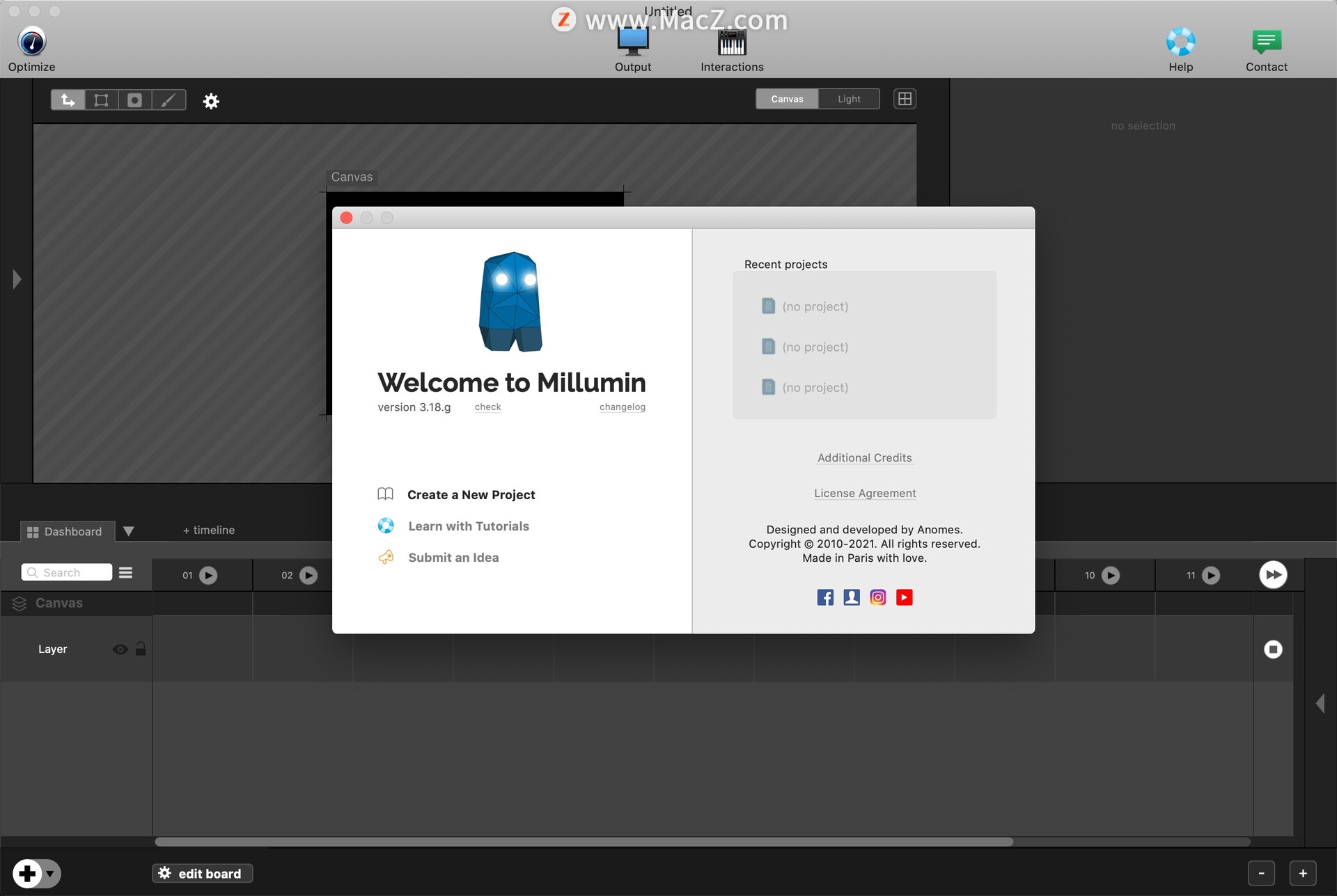Play column 10
Viewport: 1337px width, 896px height.
click(1111, 576)
